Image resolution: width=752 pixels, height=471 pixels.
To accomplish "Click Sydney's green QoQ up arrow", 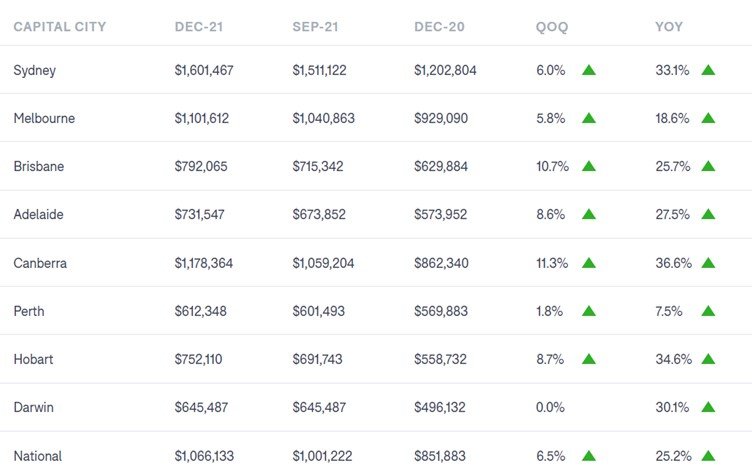I will pyautogui.click(x=588, y=70).
